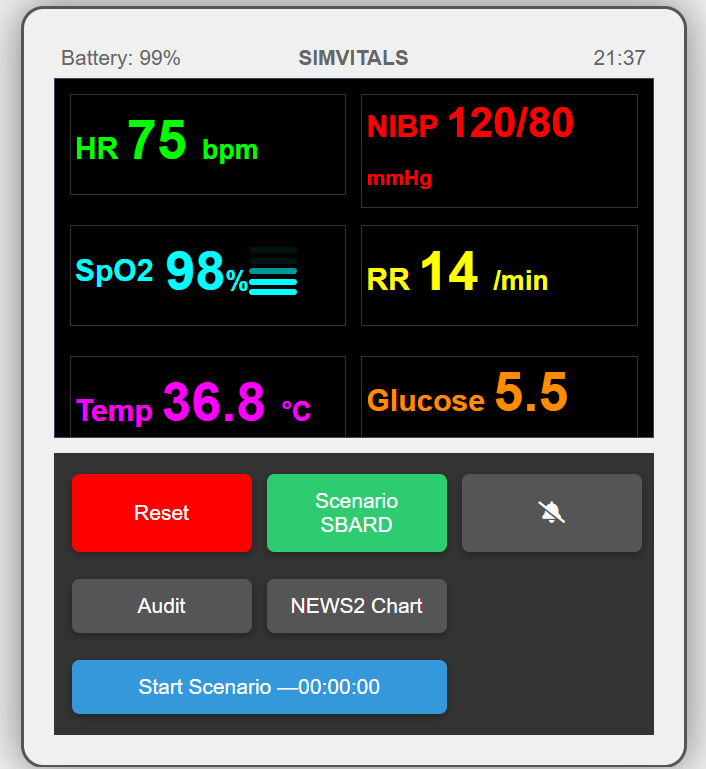
Task: Click the mmHg unit label
Action: (x=399, y=179)
